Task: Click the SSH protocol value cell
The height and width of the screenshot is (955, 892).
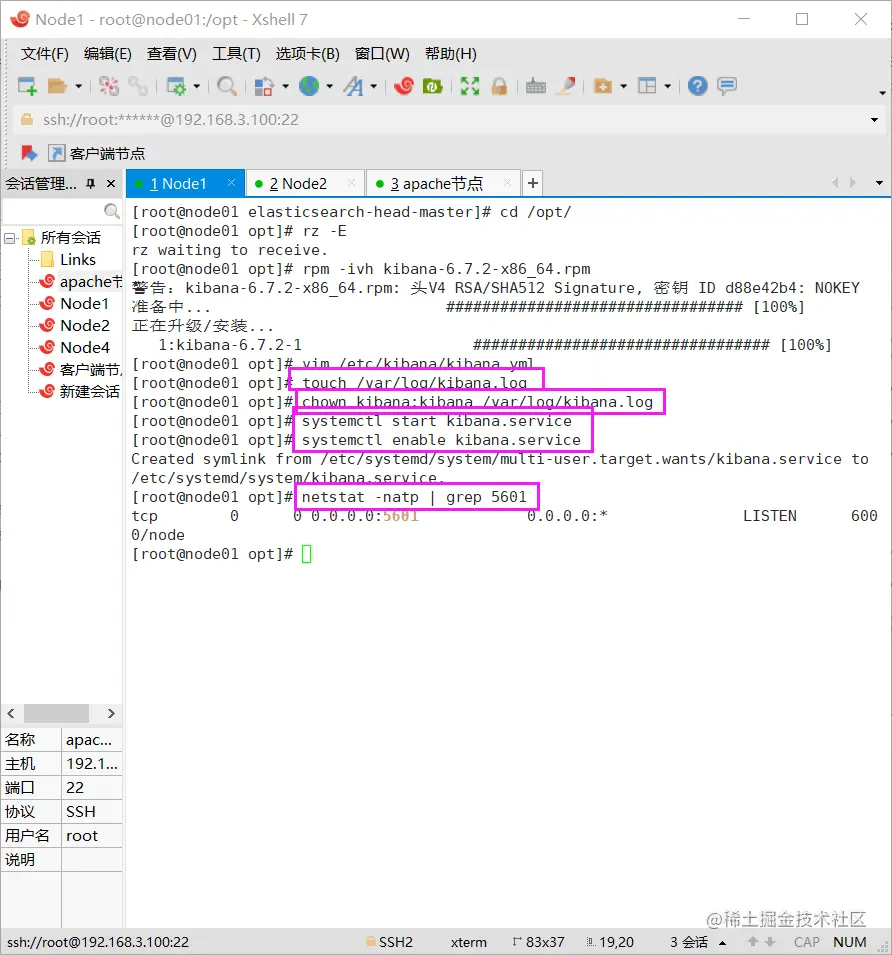Action: (x=92, y=812)
